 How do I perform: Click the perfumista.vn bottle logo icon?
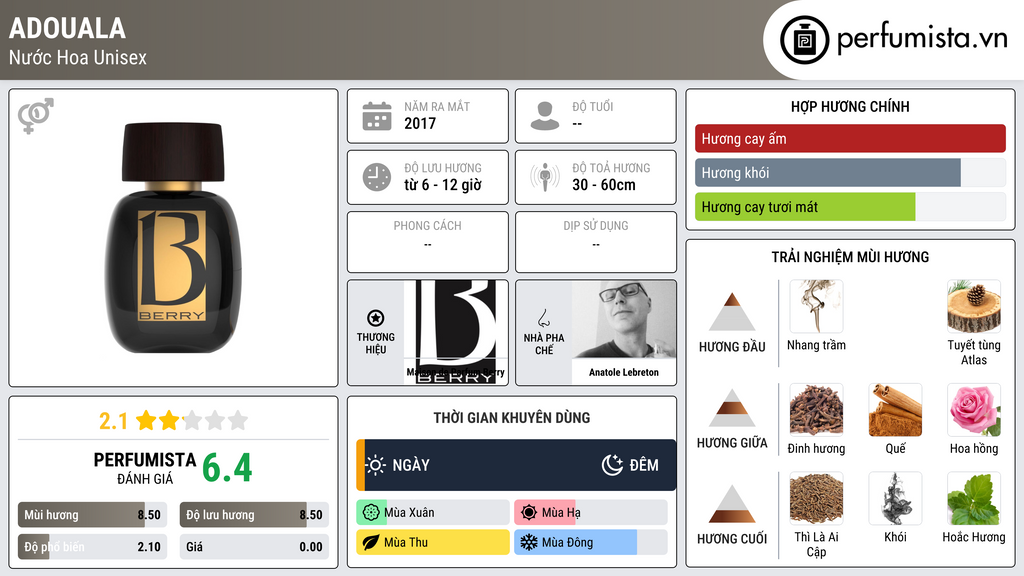(x=804, y=40)
